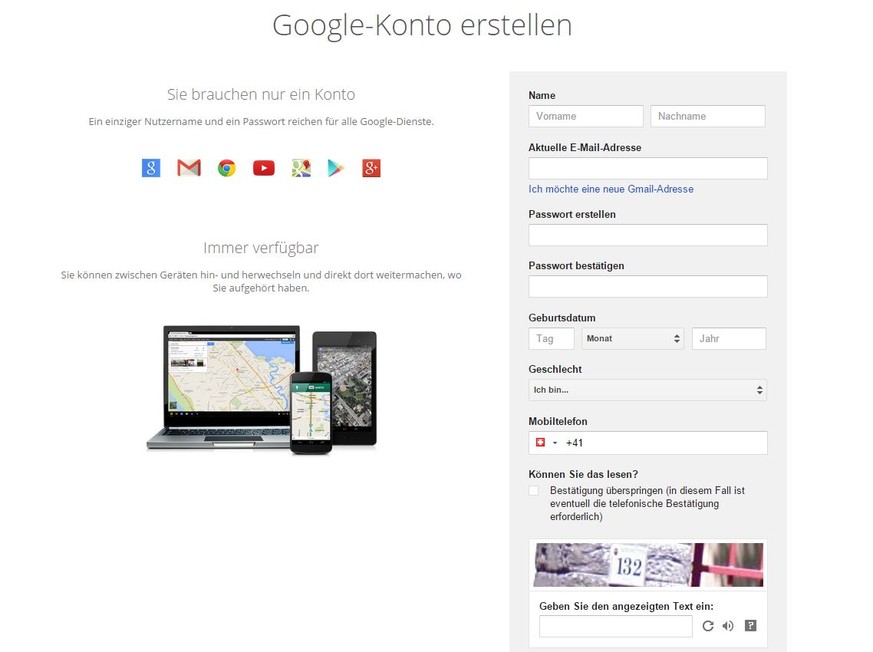The image size is (873, 652).
Task: Click the 'Name' label above name fields
Action: (542, 95)
